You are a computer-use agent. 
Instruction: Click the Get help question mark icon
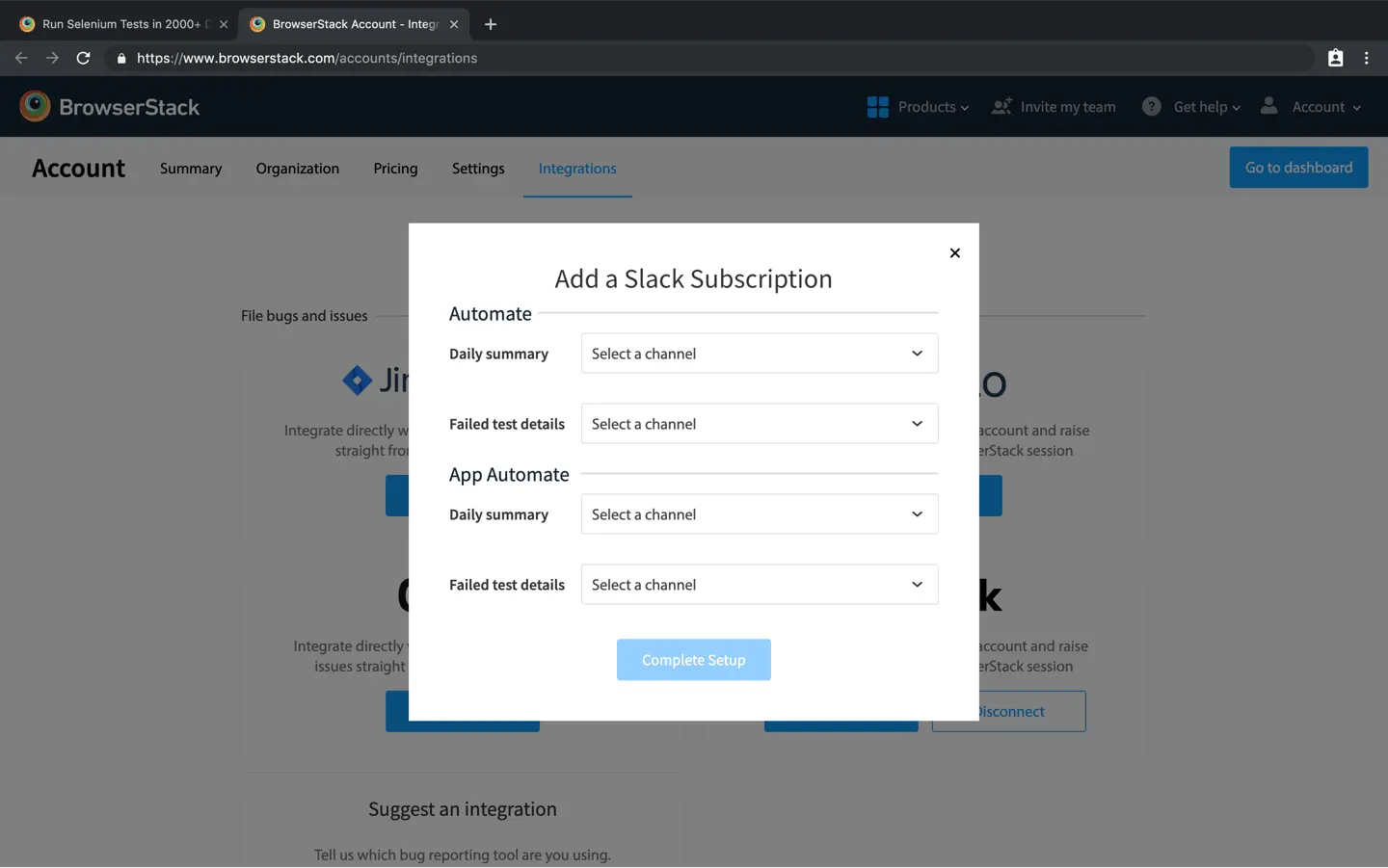[1151, 107]
